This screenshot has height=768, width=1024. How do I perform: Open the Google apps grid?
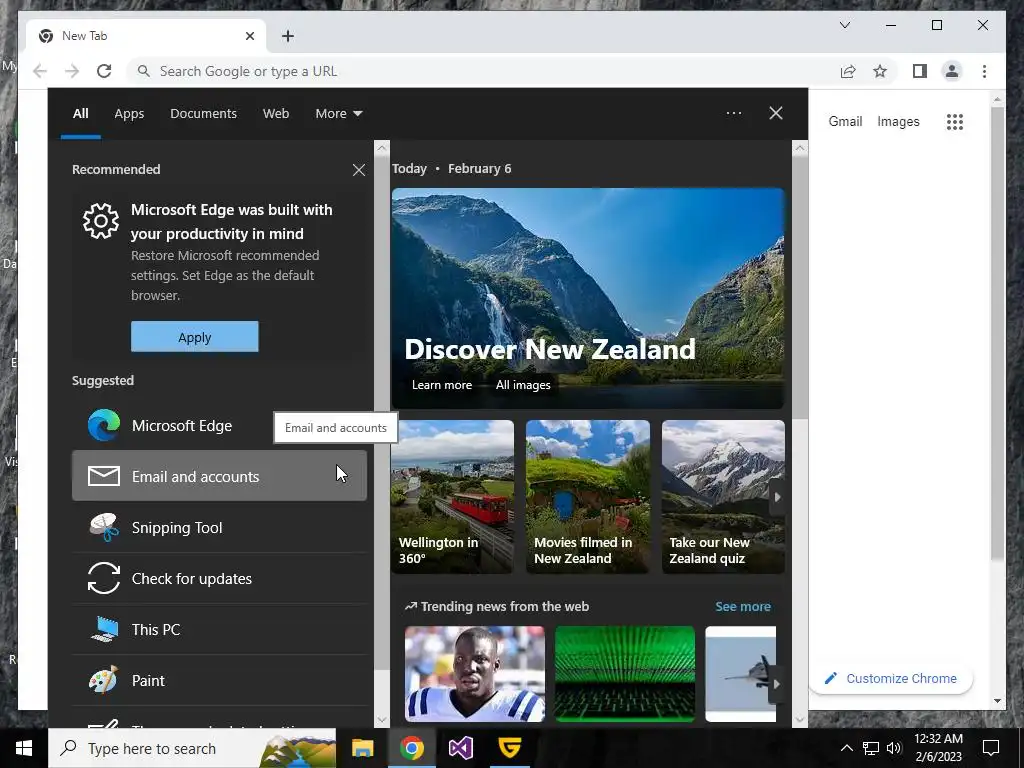(955, 121)
